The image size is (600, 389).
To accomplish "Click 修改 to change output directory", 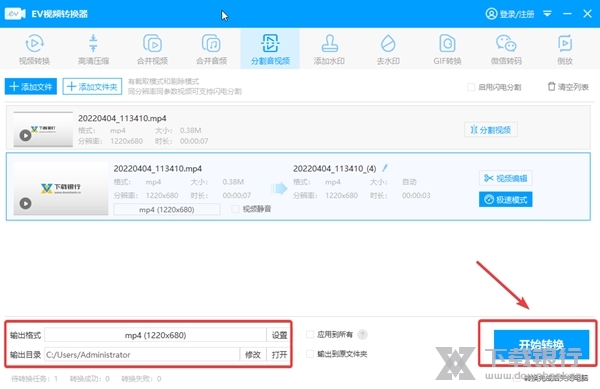I will click(253, 355).
